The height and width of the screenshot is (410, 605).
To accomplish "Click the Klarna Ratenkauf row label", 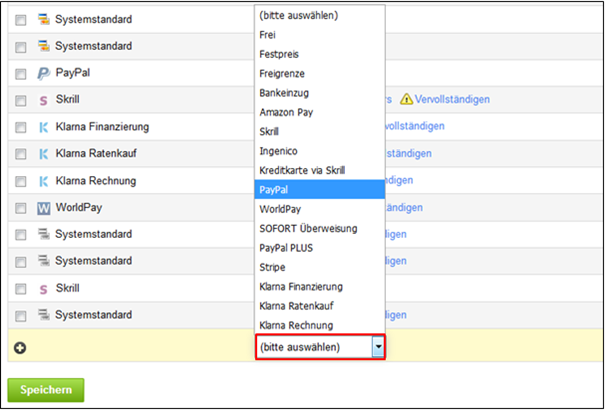I will 96,154.
